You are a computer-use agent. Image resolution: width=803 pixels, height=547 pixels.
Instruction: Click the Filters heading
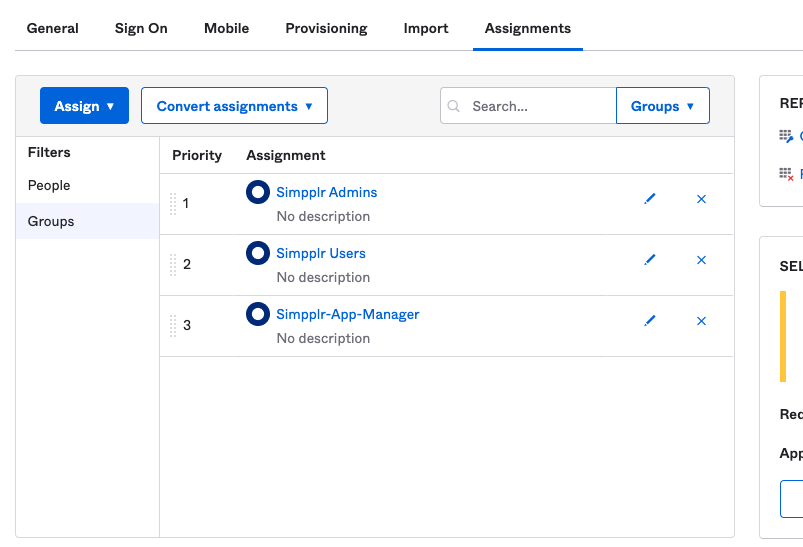(x=49, y=152)
